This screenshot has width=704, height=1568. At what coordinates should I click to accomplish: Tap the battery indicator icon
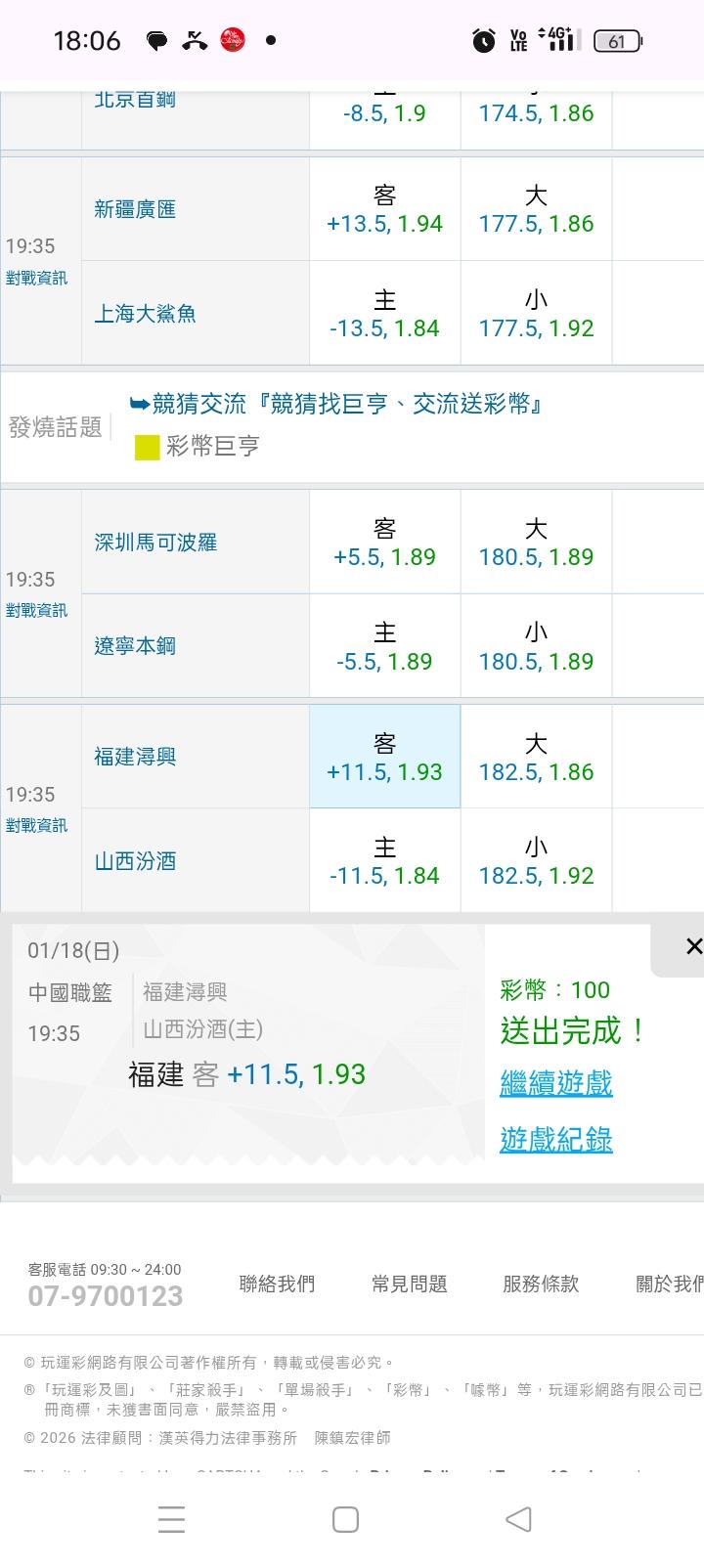tap(617, 41)
